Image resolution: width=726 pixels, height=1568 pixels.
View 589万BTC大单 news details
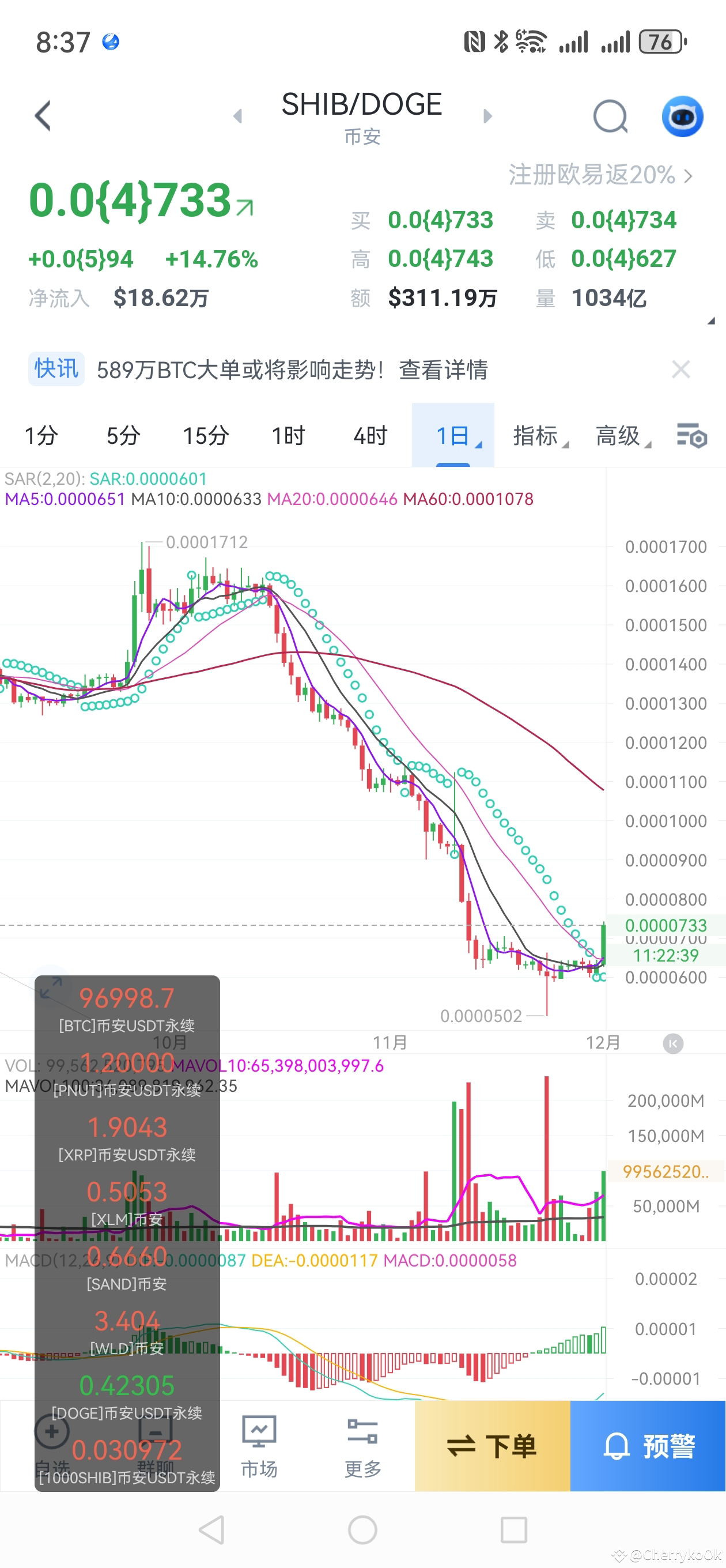[292, 370]
